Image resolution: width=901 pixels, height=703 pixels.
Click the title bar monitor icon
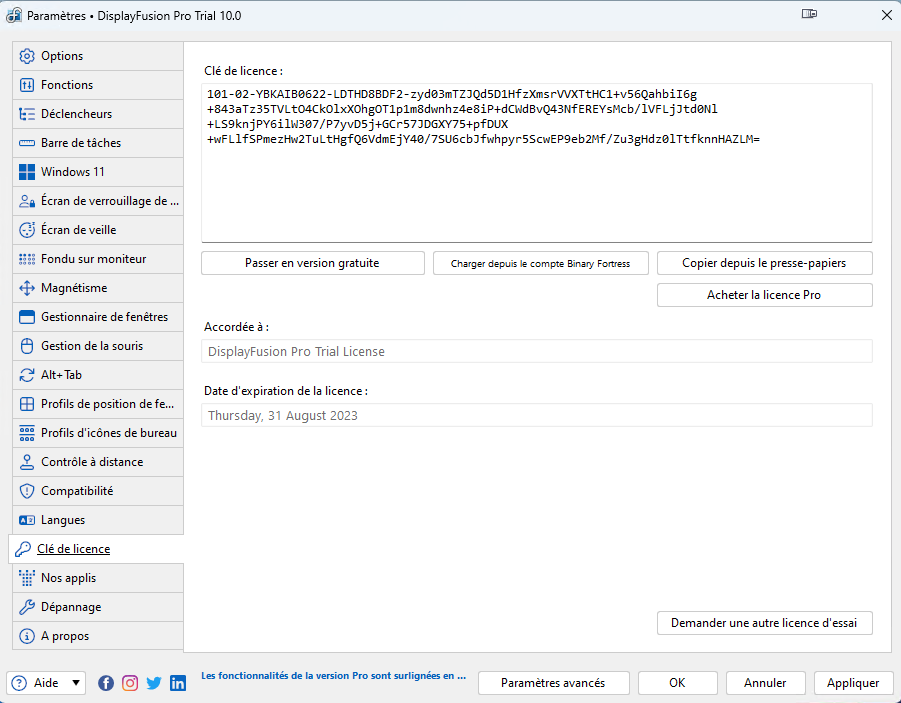coord(809,14)
